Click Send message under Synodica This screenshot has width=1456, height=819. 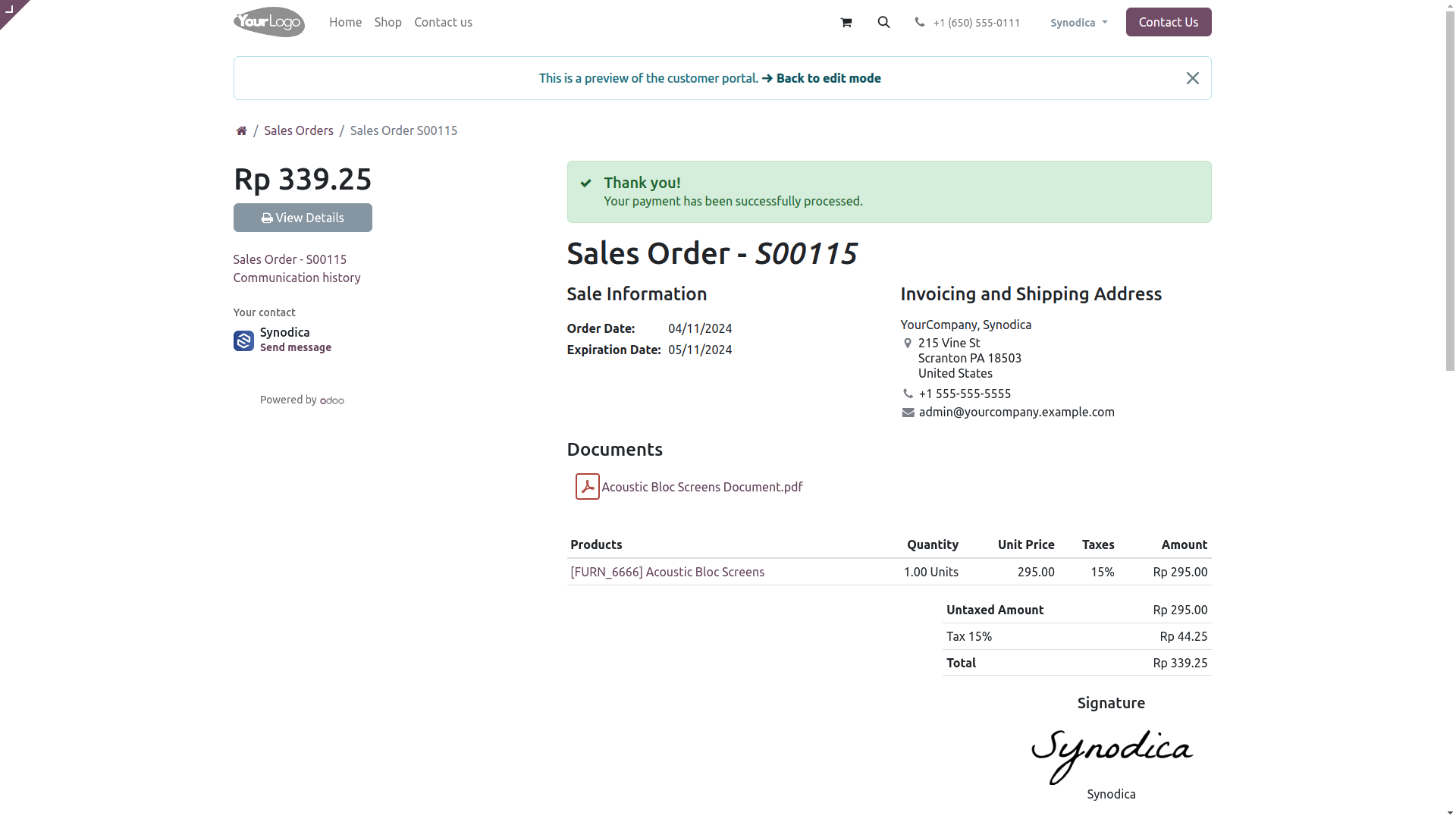tap(296, 347)
